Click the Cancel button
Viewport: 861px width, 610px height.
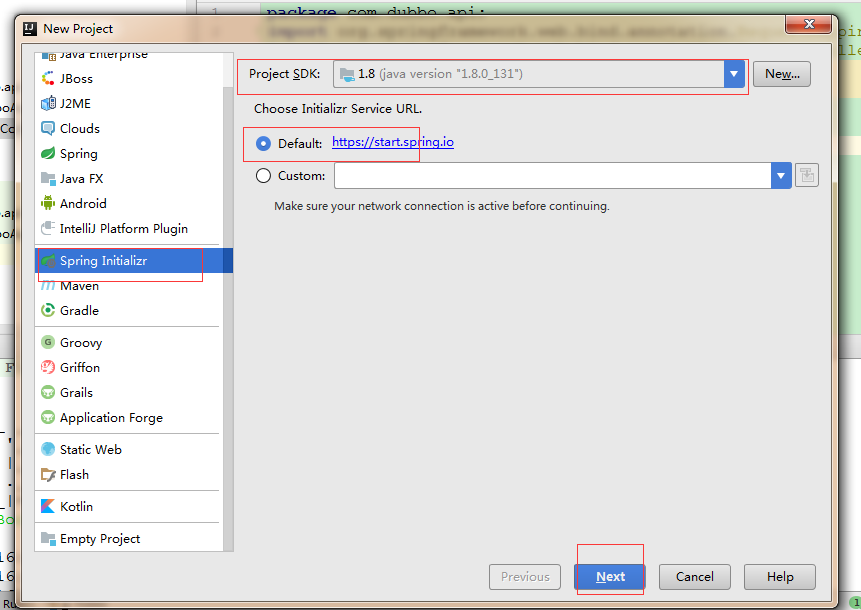point(695,577)
